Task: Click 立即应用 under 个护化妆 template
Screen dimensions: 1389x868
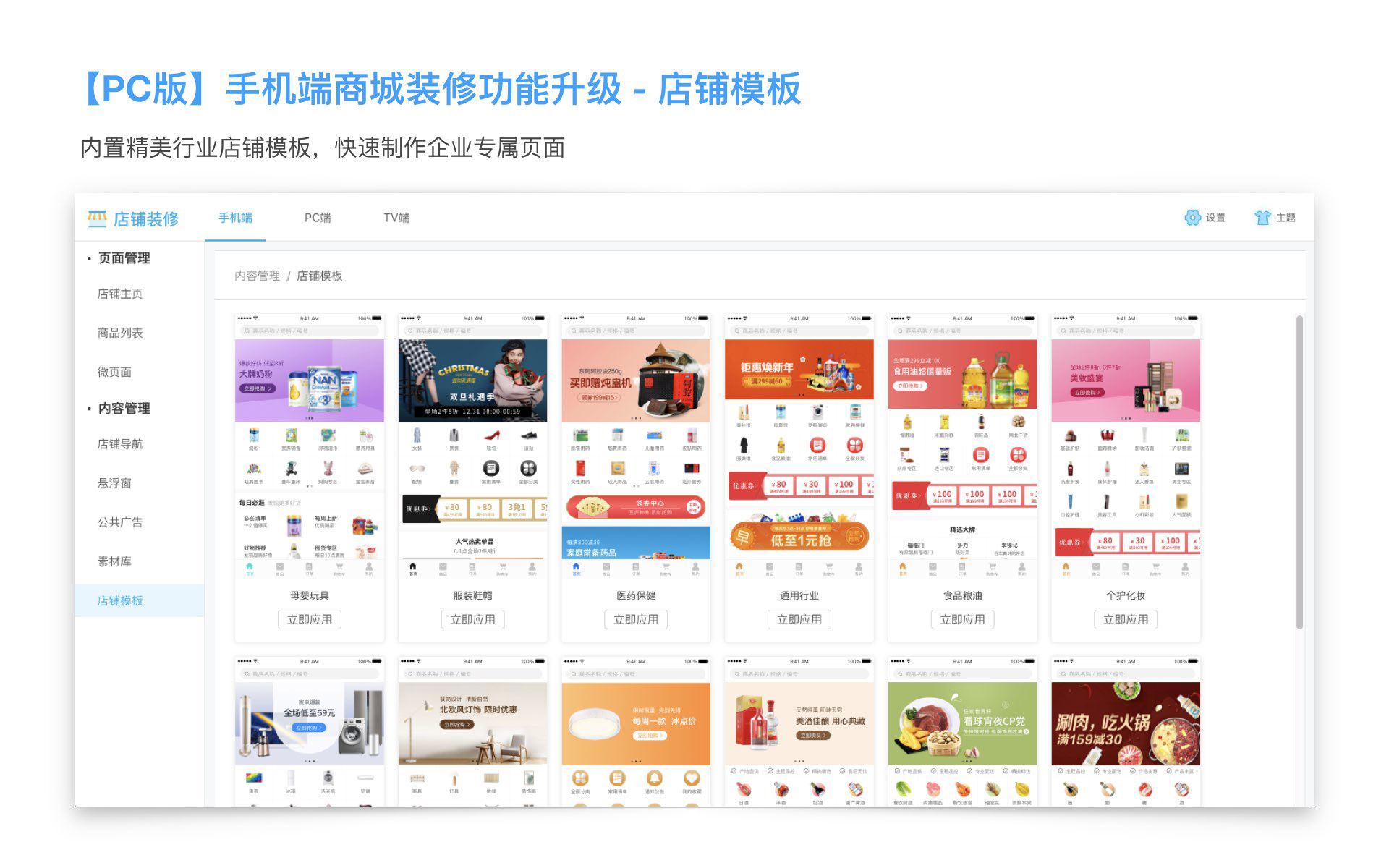Action: 1126,620
